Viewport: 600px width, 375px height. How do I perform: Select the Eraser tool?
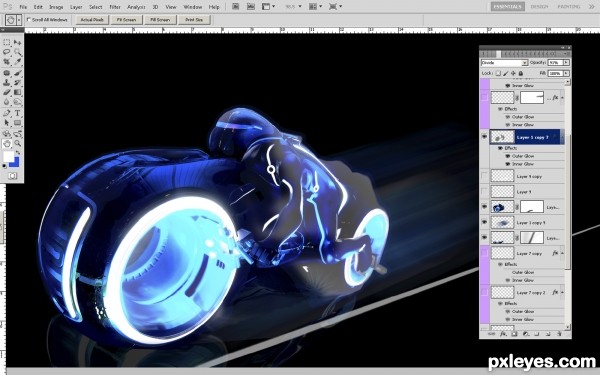coord(7,92)
